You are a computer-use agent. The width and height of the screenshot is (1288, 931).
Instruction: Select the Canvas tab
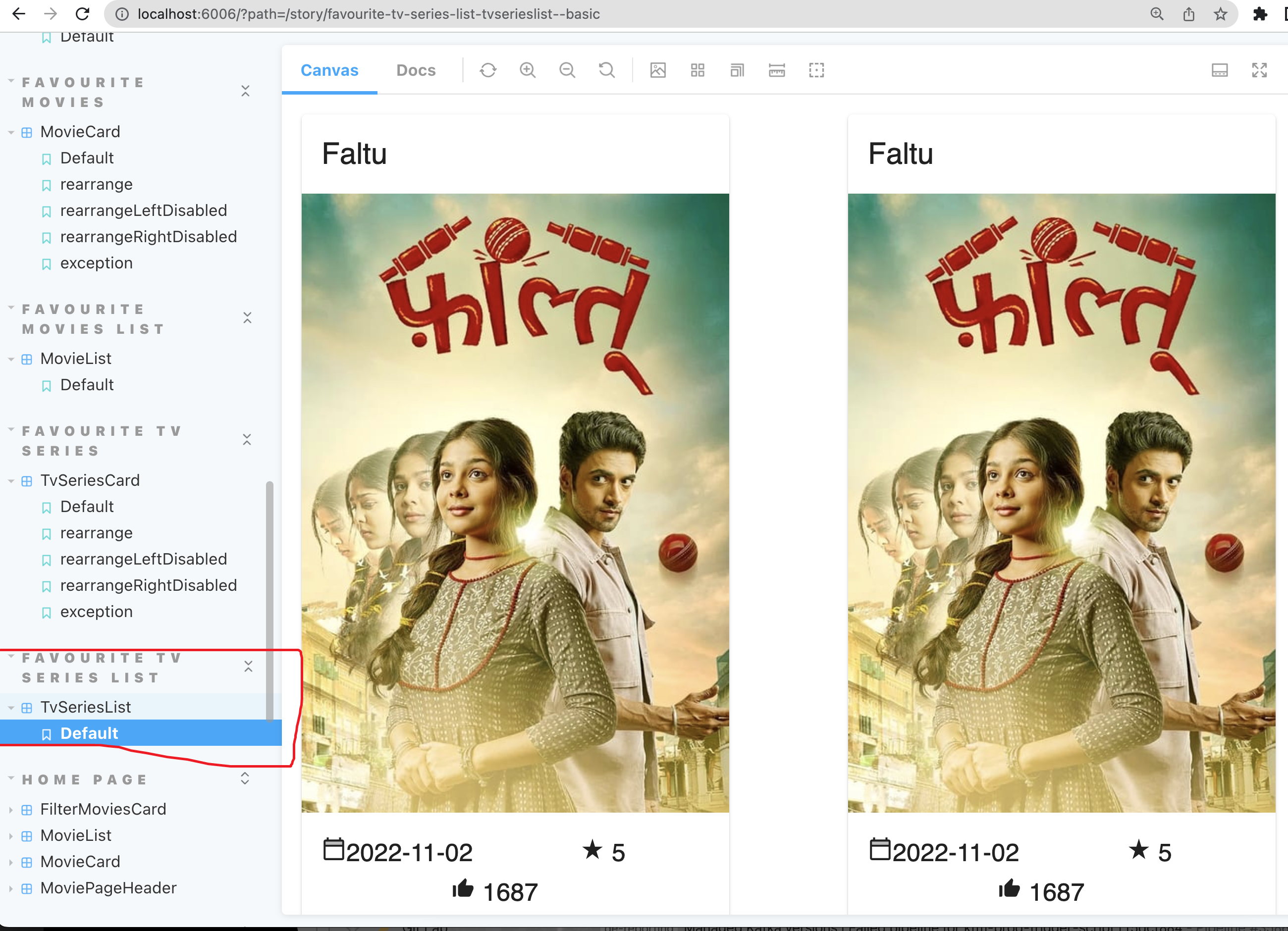pos(329,70)
